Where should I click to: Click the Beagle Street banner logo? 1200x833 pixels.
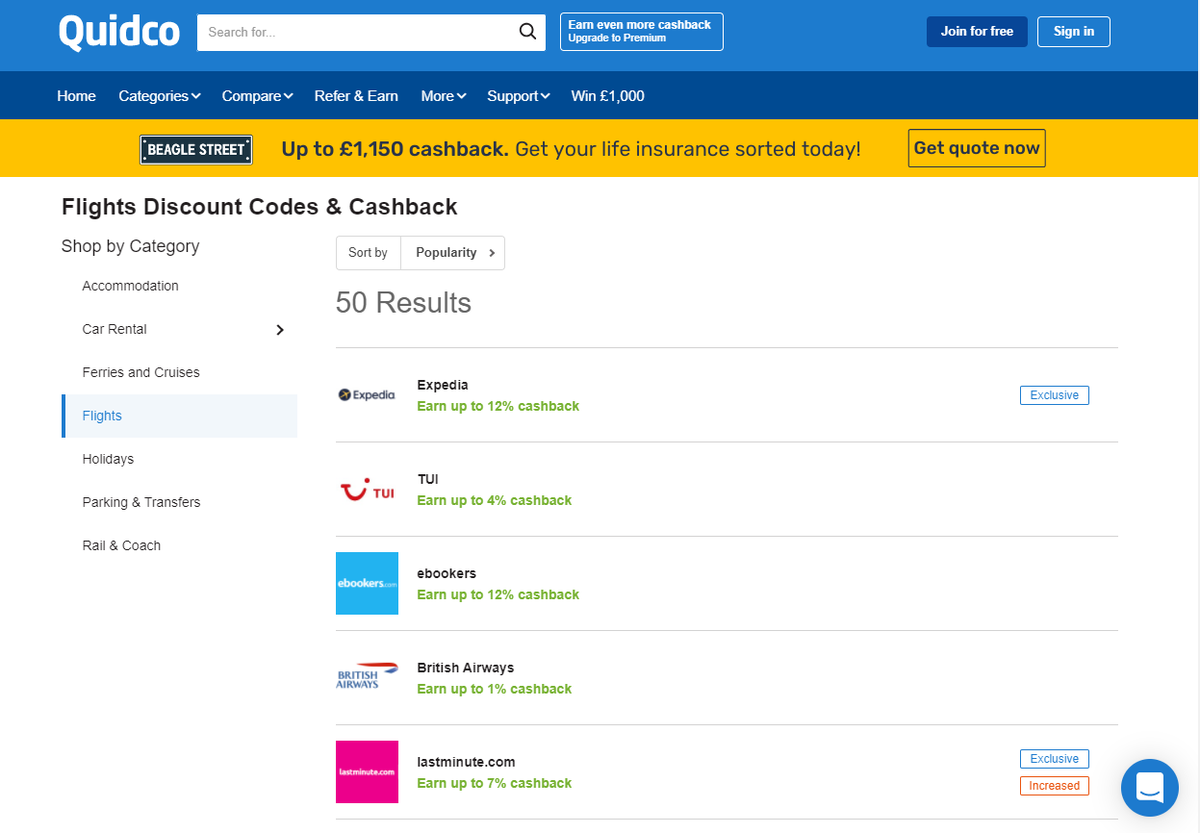pyautogui.click(x=195, y=148)
